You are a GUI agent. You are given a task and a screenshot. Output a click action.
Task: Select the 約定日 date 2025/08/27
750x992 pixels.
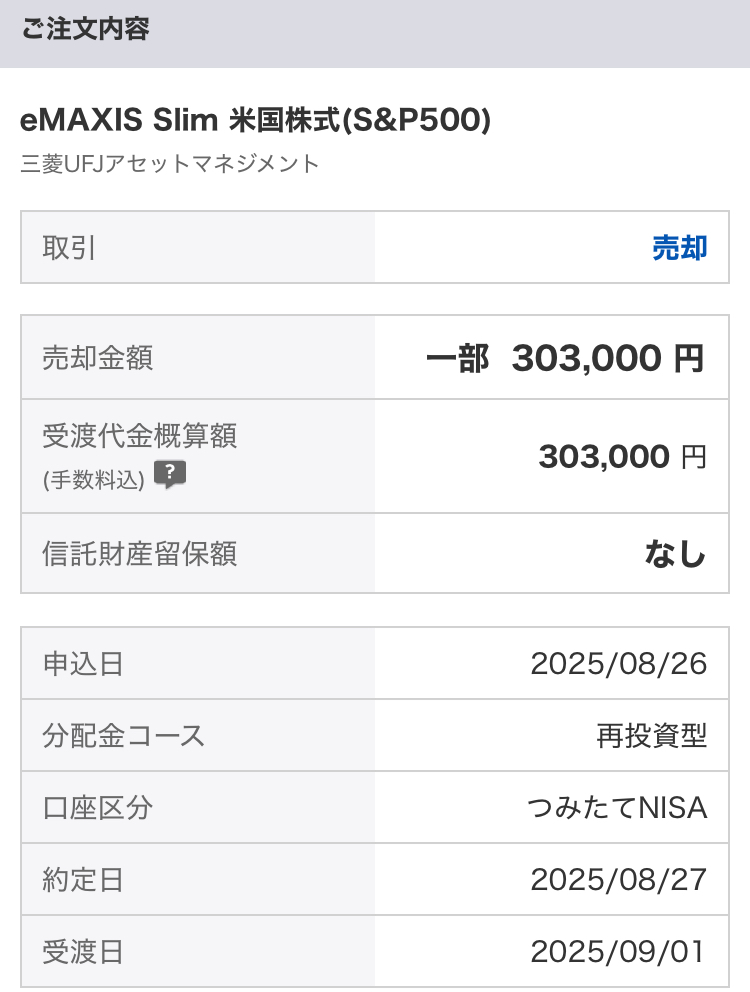pyautogui.click(x=618, y=880)
